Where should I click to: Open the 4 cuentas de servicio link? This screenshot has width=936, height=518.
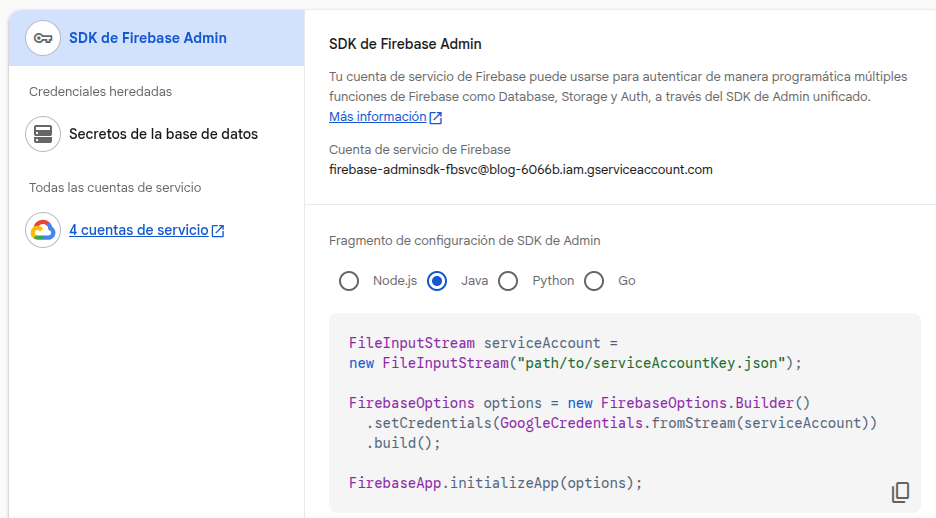(x=138, y=230)
